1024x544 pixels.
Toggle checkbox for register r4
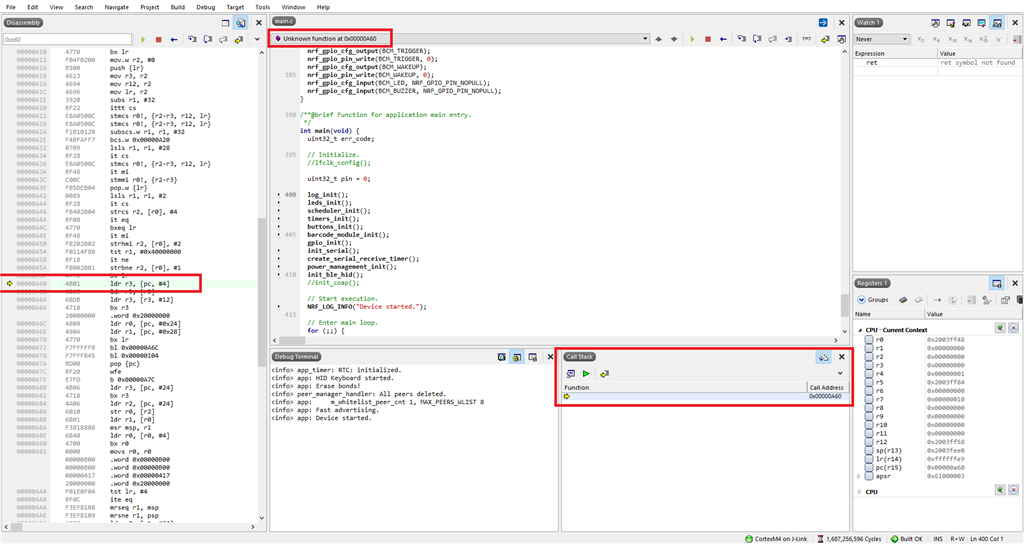869,374
